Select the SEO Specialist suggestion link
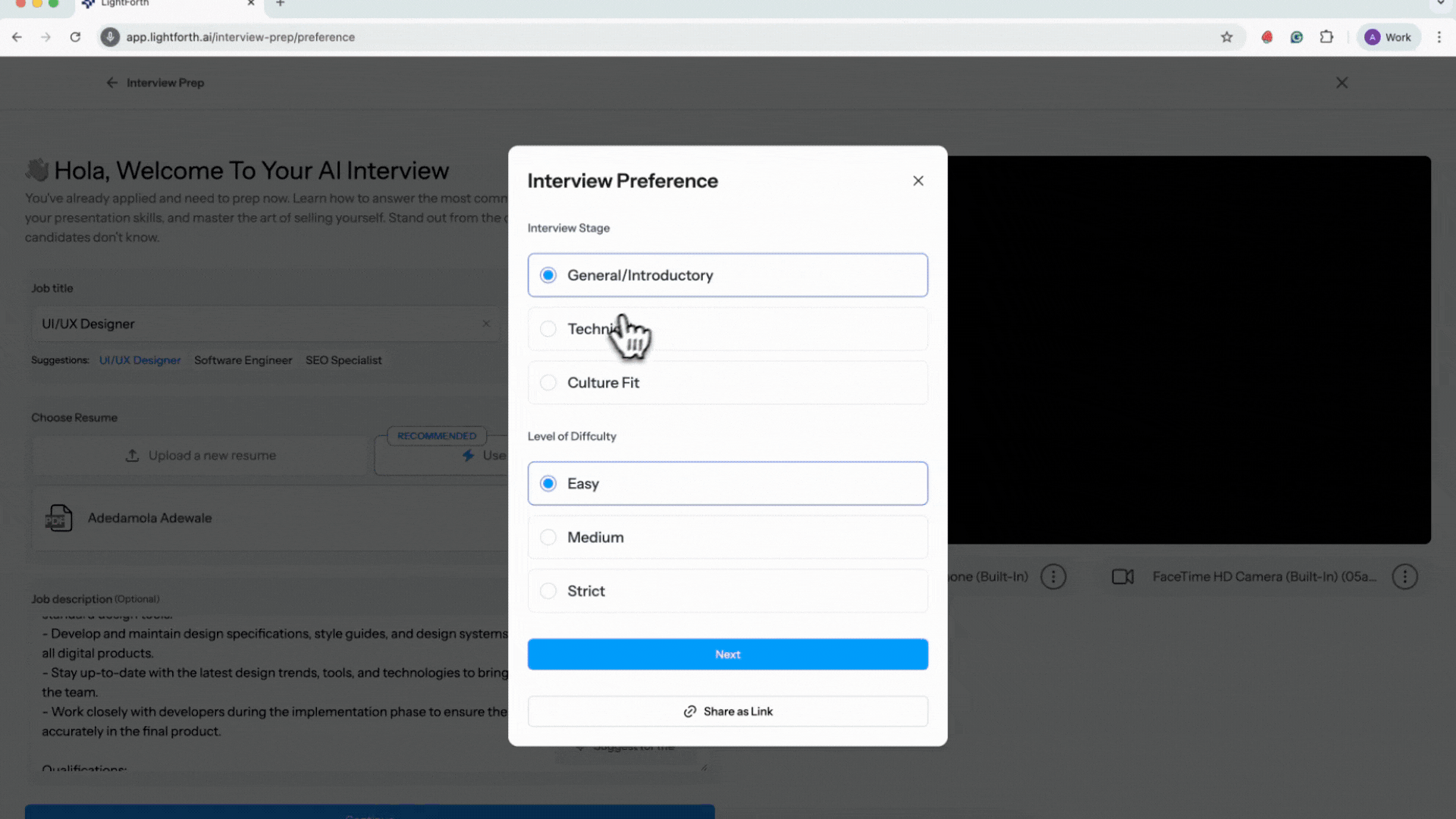This screenshot has width=1456, height=819. (x=344, y=359)
